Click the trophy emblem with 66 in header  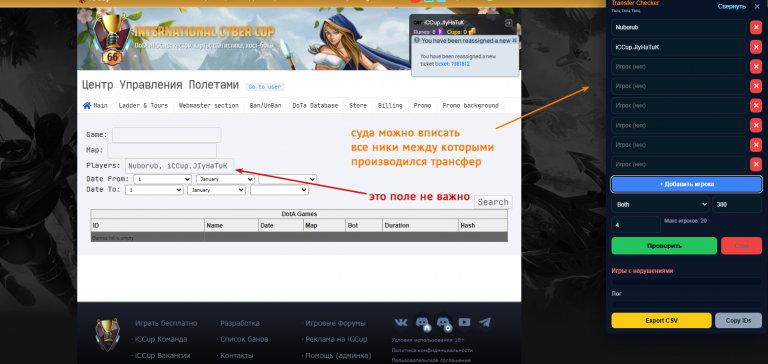112,40
